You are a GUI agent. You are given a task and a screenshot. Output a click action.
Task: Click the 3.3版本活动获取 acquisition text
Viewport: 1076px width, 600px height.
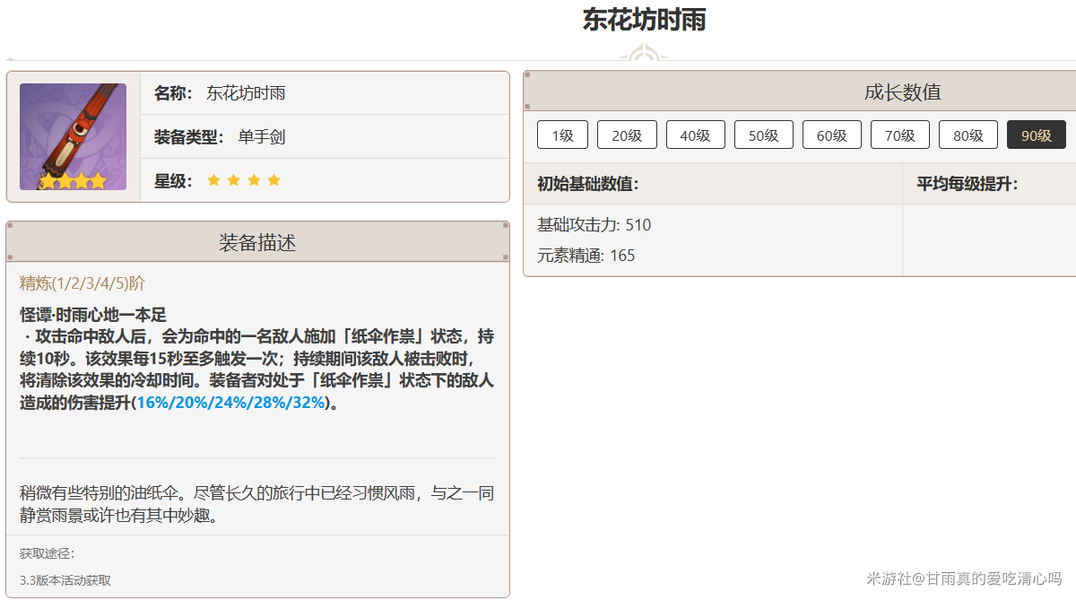pyautogui.click(x=65, y=580)
